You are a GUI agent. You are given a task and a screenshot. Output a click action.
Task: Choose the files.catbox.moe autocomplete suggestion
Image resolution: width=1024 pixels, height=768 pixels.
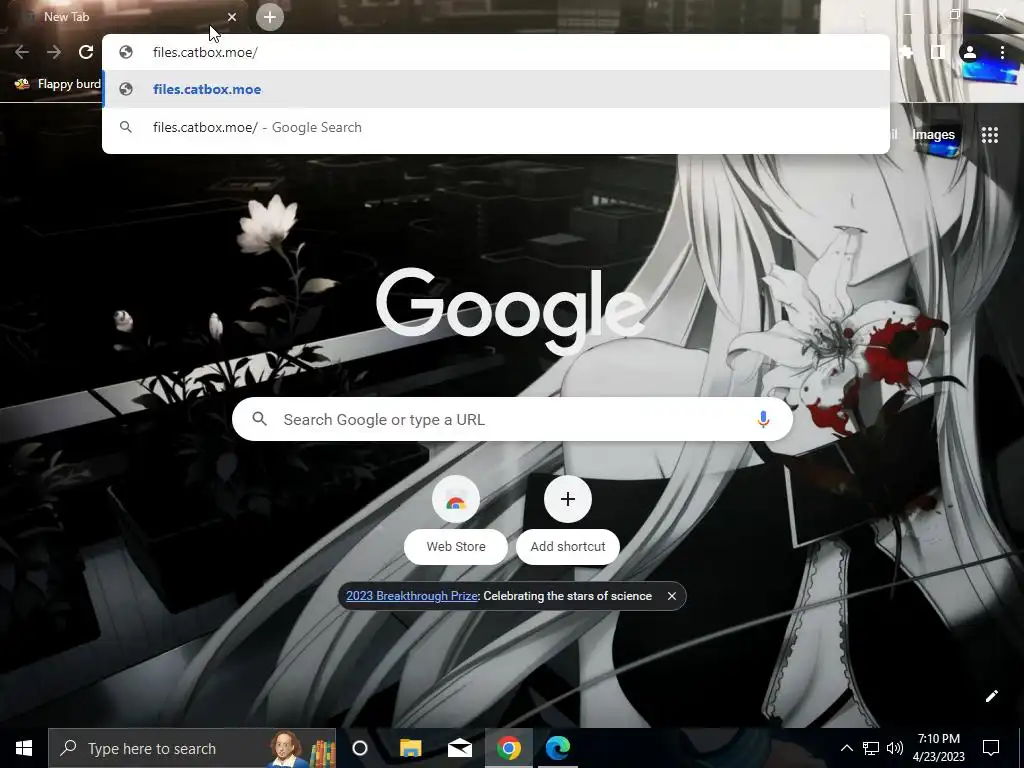496,89
